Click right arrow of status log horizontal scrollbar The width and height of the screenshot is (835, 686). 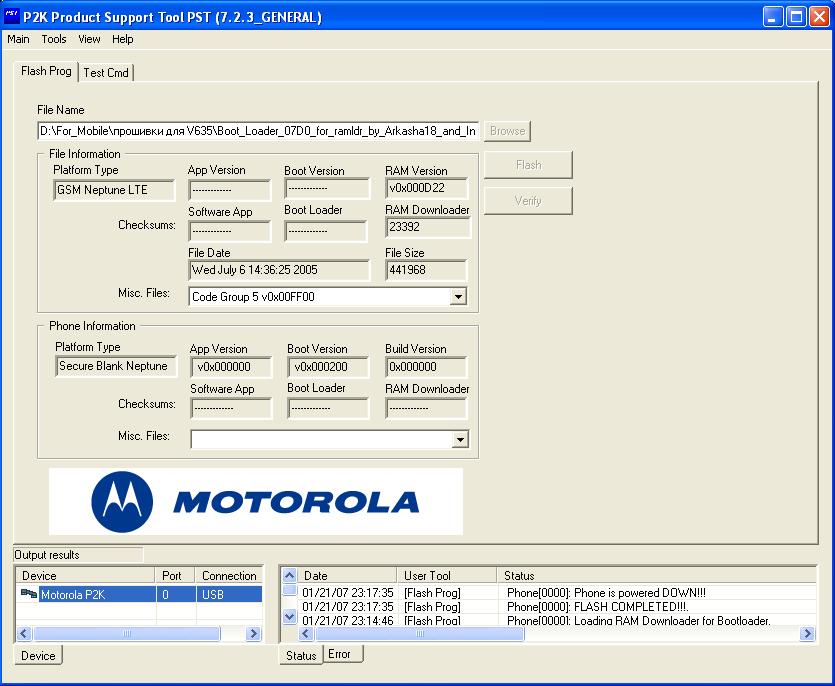(808, 633)
